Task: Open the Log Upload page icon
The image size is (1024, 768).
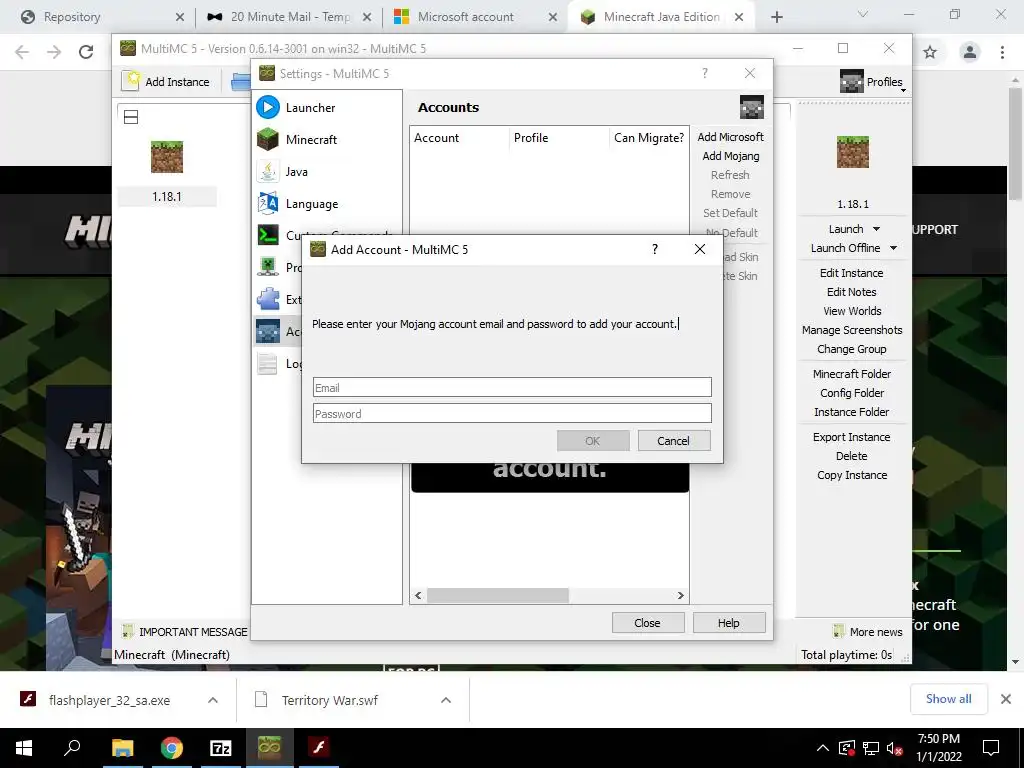Action: click(x=268, y=363)
